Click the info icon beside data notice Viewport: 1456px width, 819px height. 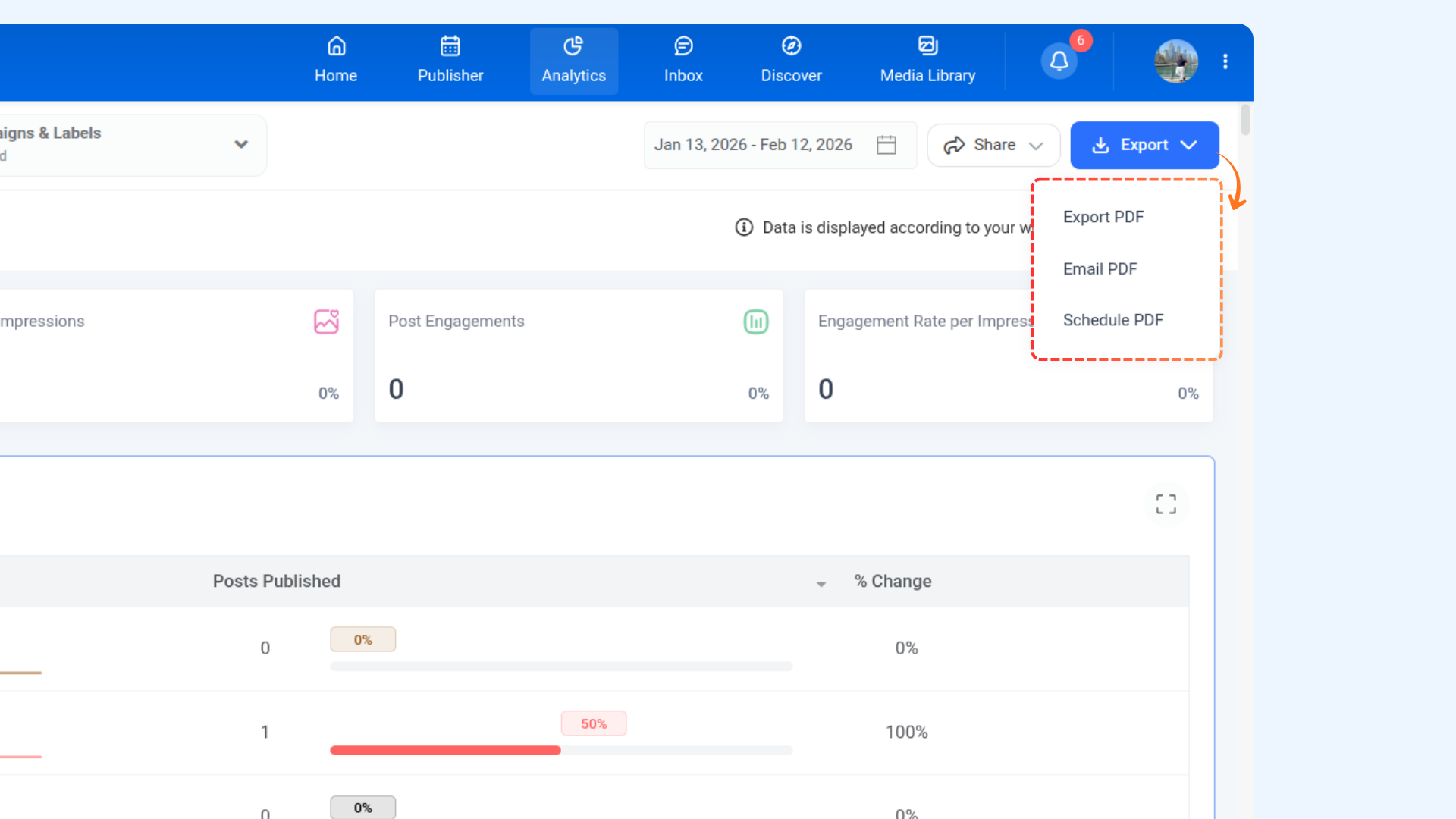[744, 227]
